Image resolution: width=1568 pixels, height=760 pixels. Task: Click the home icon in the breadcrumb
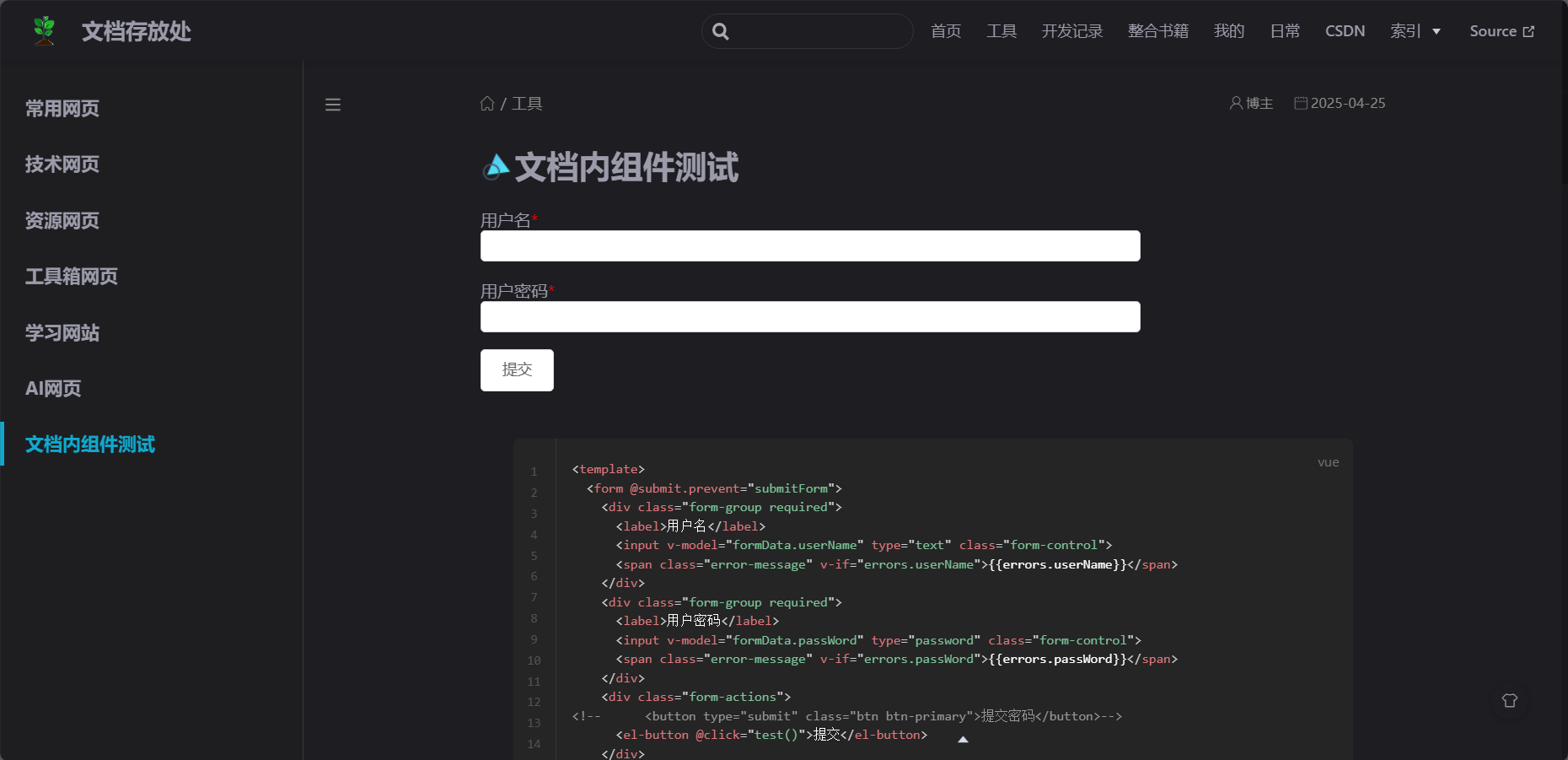487,103
